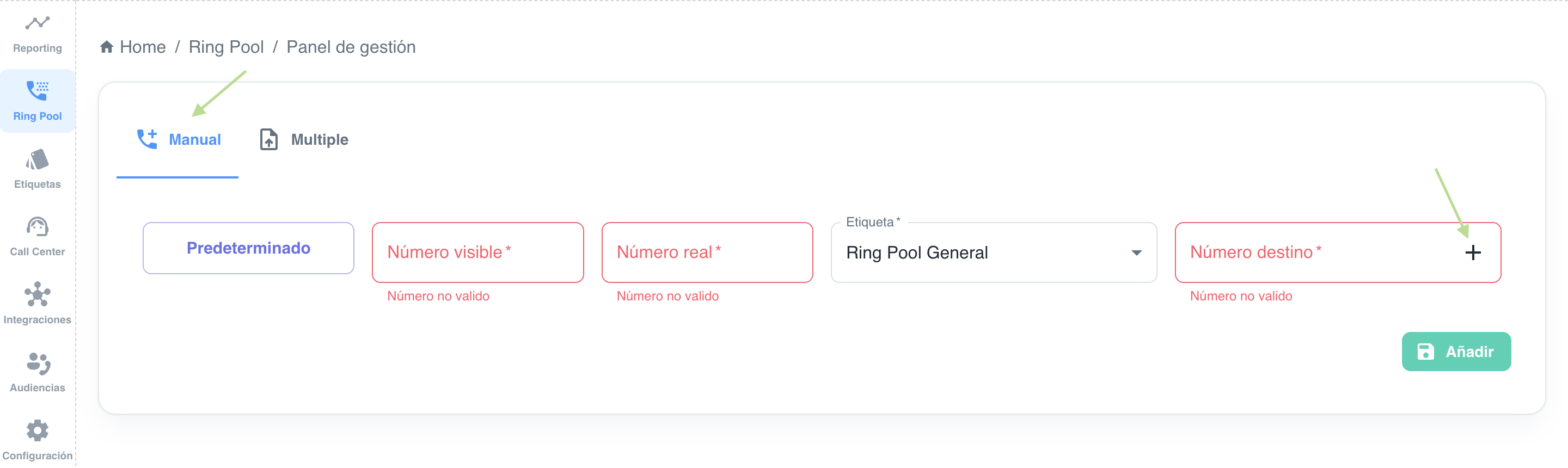The height and width of the screenshot is (468, 1568).
Task: Switch to the Multiple tab
Action: pyautogui.click(x=304, y=140)
